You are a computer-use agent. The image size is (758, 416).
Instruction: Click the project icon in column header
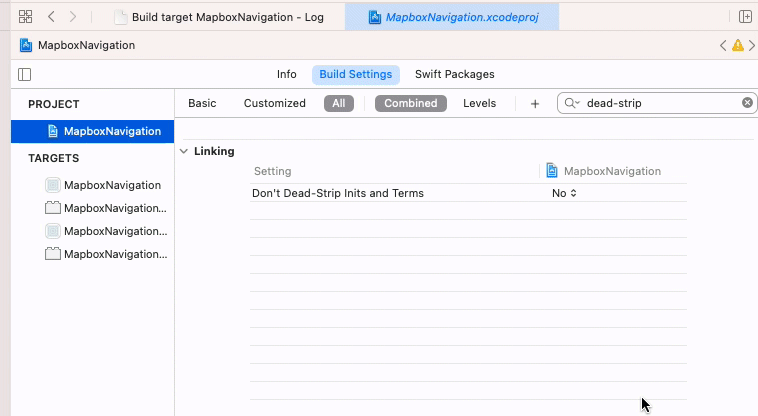click(552, 171)
